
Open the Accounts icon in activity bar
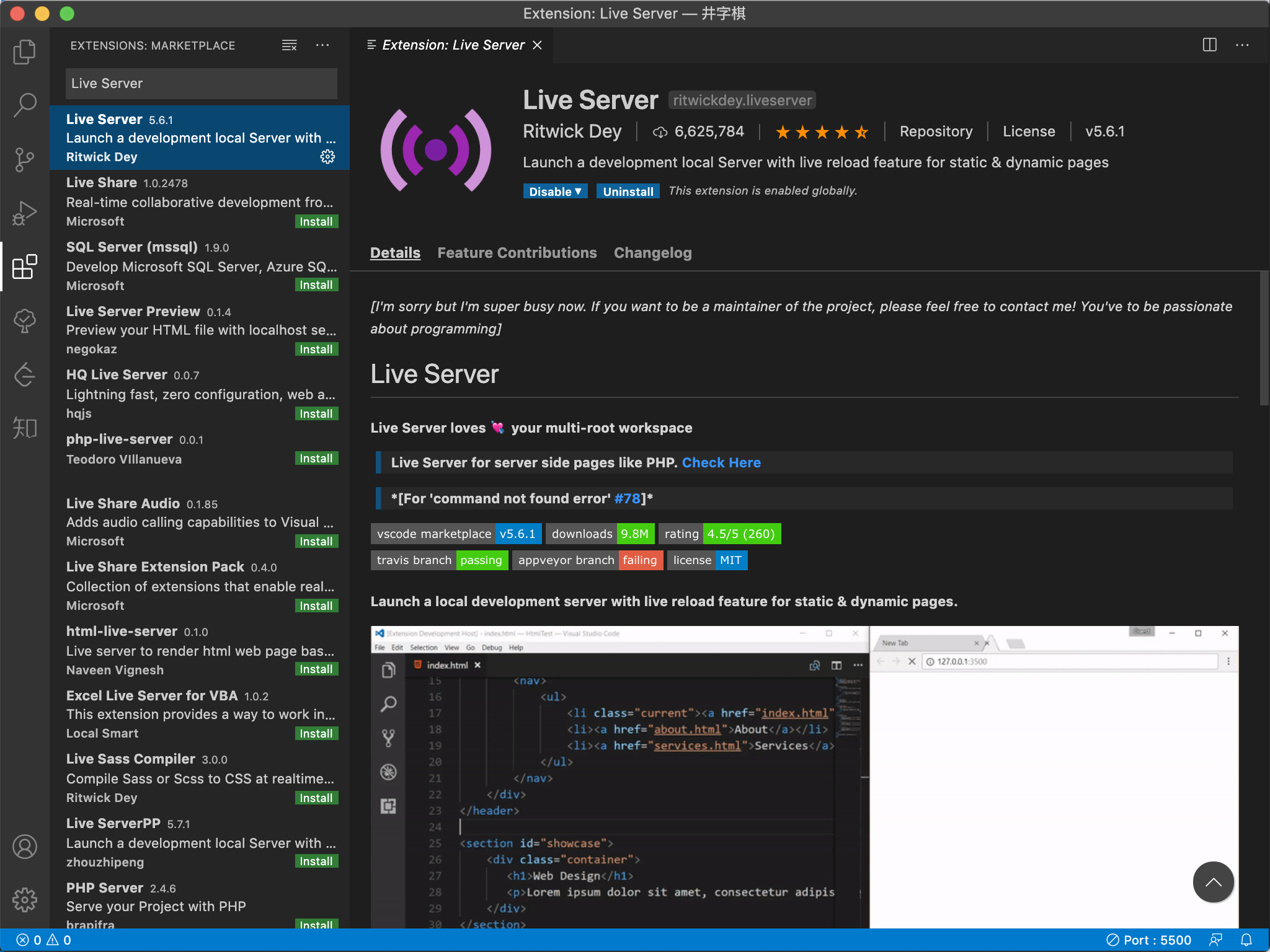[x=25, y=847]
